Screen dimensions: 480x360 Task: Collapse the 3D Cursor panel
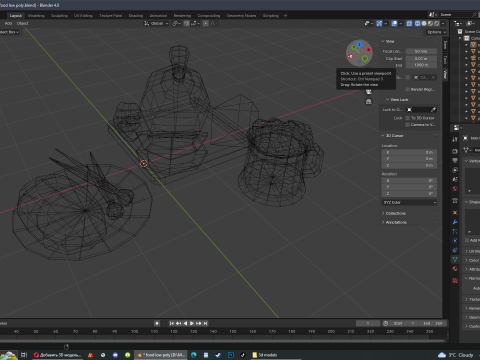(x=383, y=136)
